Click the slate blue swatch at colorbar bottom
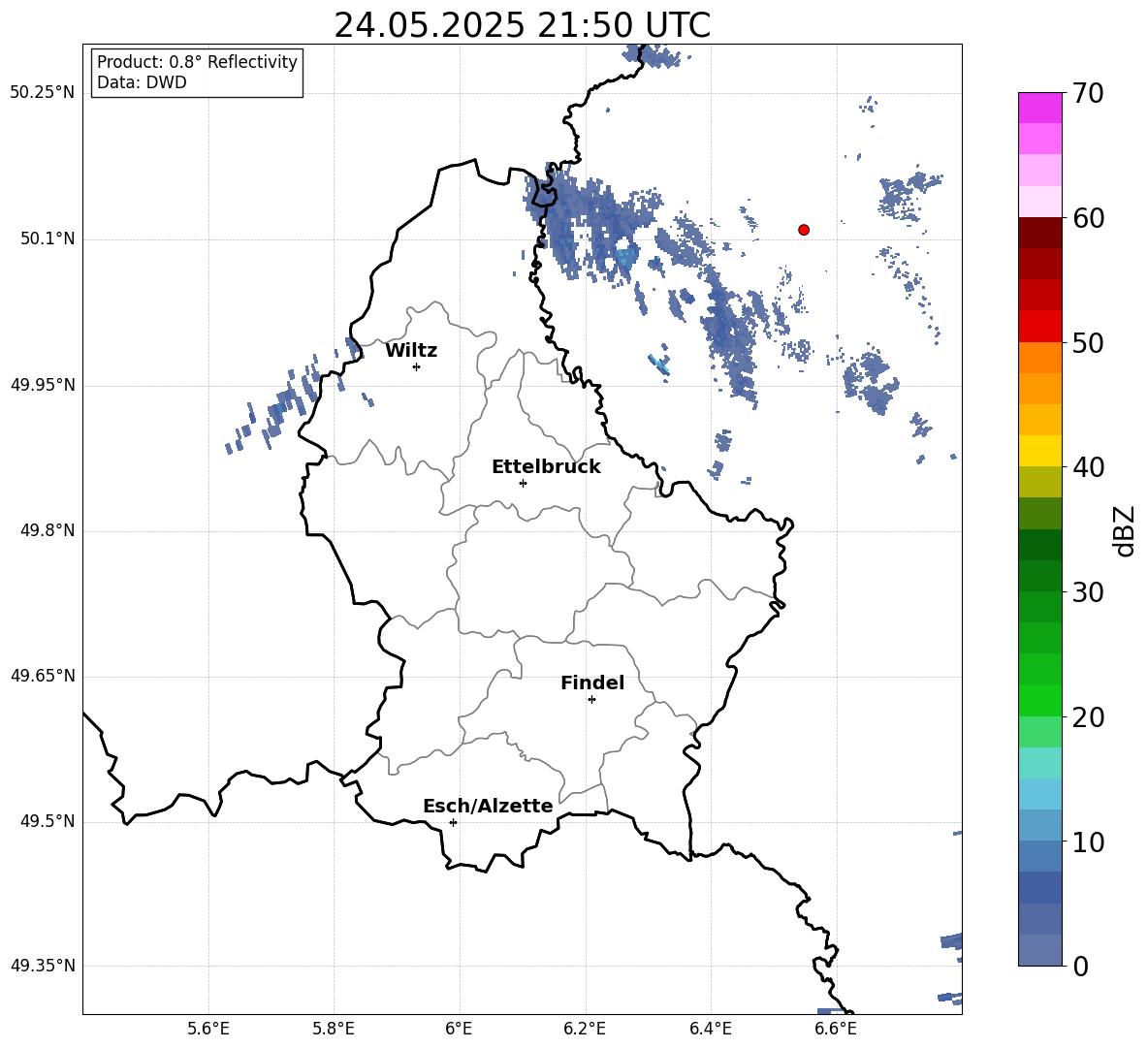 [1039, 950]
